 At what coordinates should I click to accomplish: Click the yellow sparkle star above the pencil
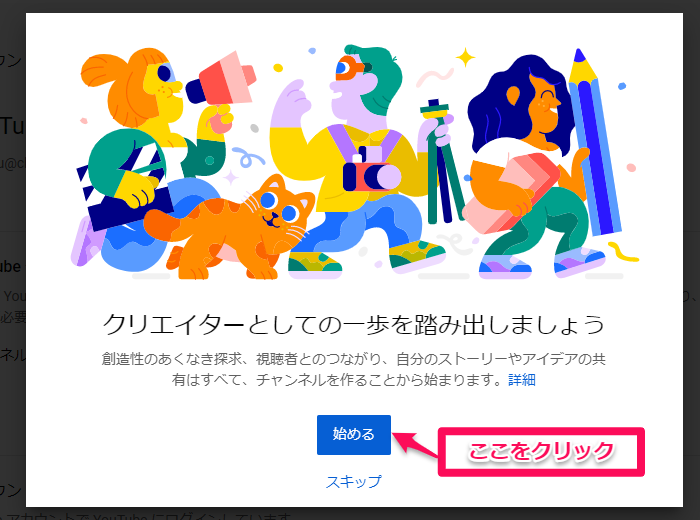tap(465, 57)
